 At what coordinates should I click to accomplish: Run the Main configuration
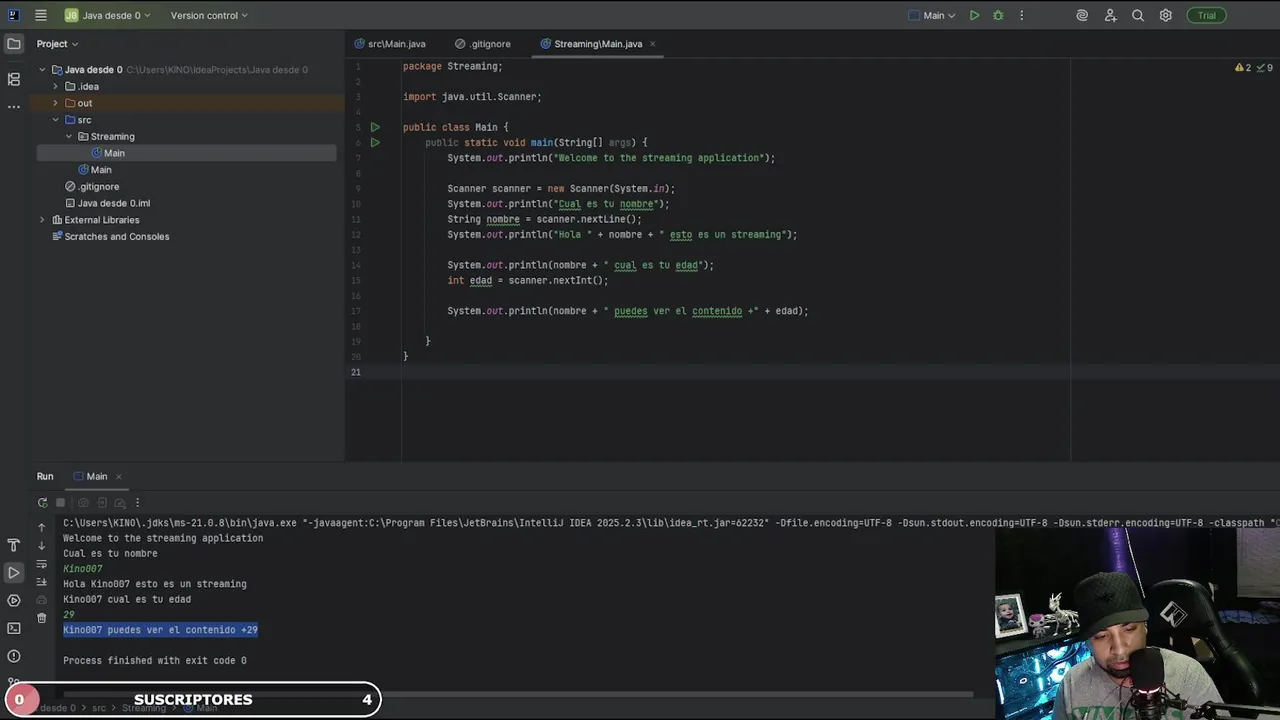point(974,15)
